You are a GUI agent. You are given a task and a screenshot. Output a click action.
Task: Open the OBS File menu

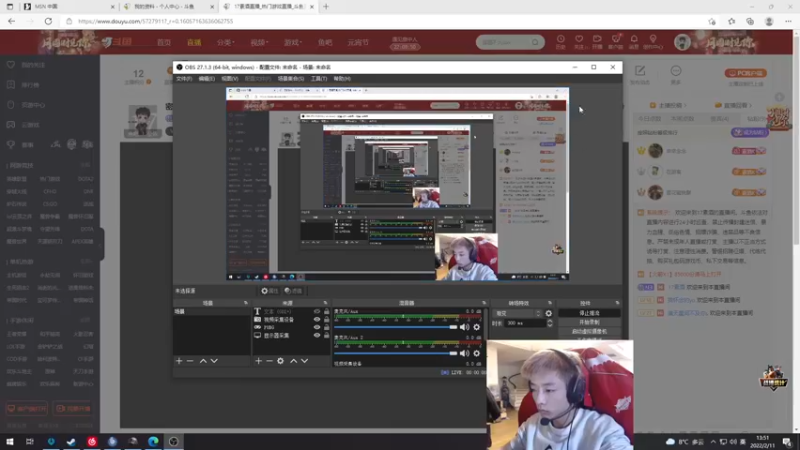[x=184, y=79]
